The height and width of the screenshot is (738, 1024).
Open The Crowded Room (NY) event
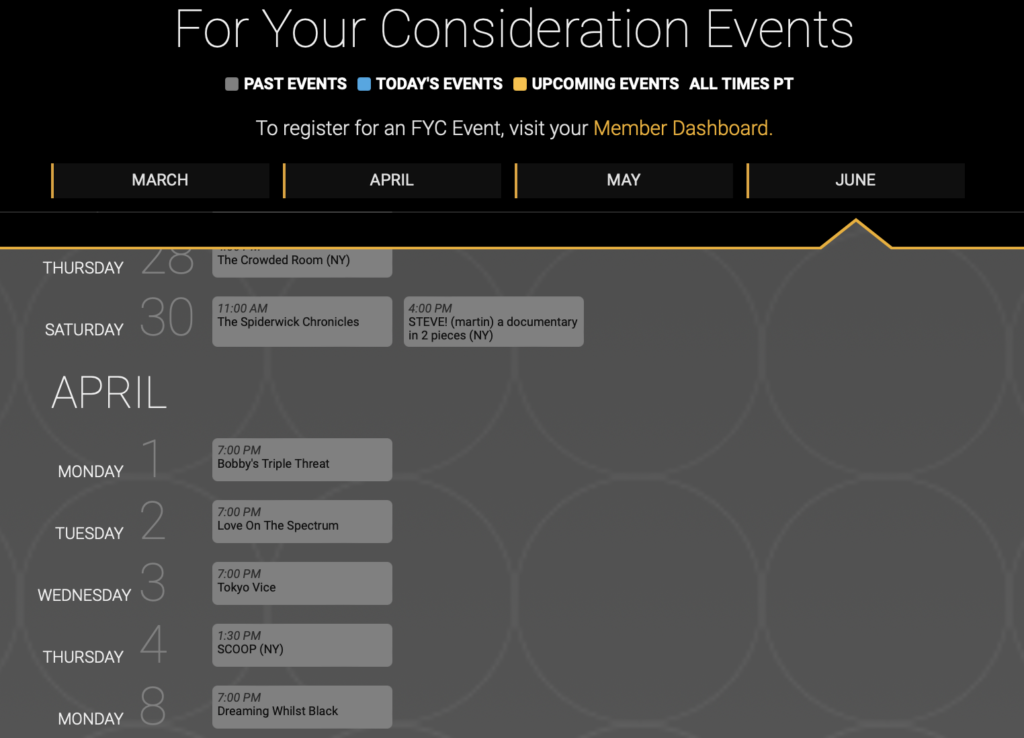302,263
